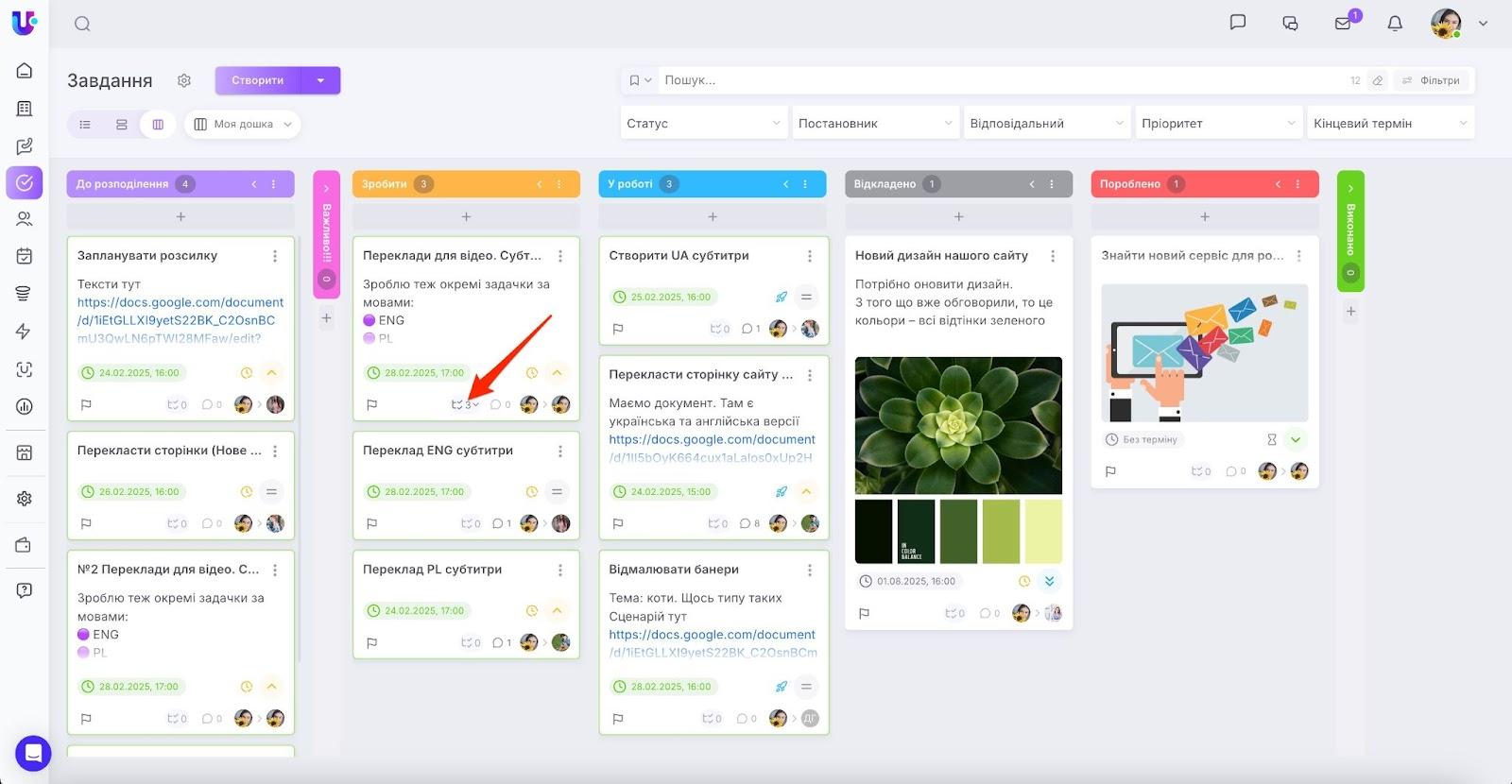
Task: Open the Пріоритет filter dropdown
Action: point(1218,123)
